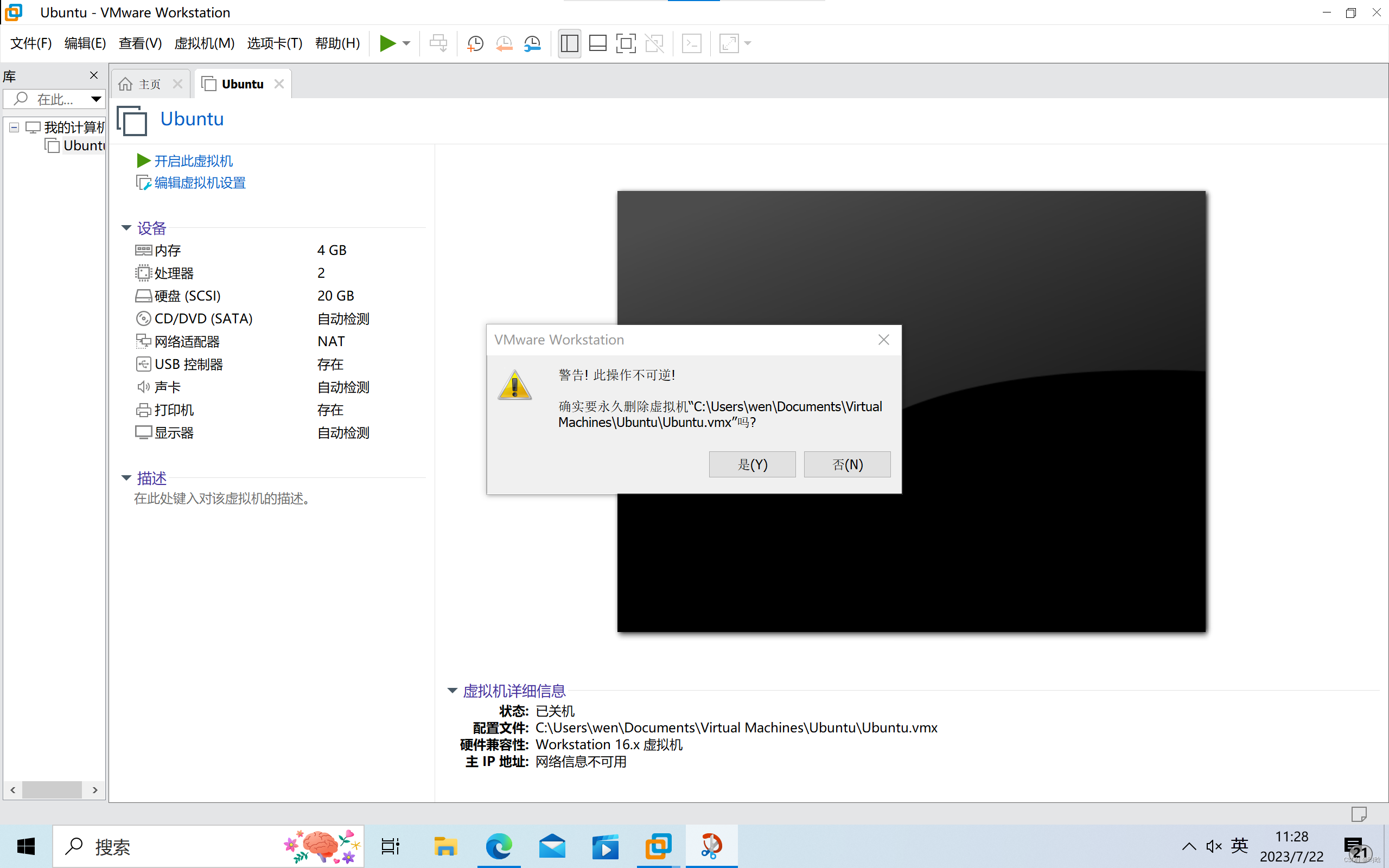Screen dimensions: 1389x868
Task: Open the 虚拟机(M) menu
Action: coord(204,43)
